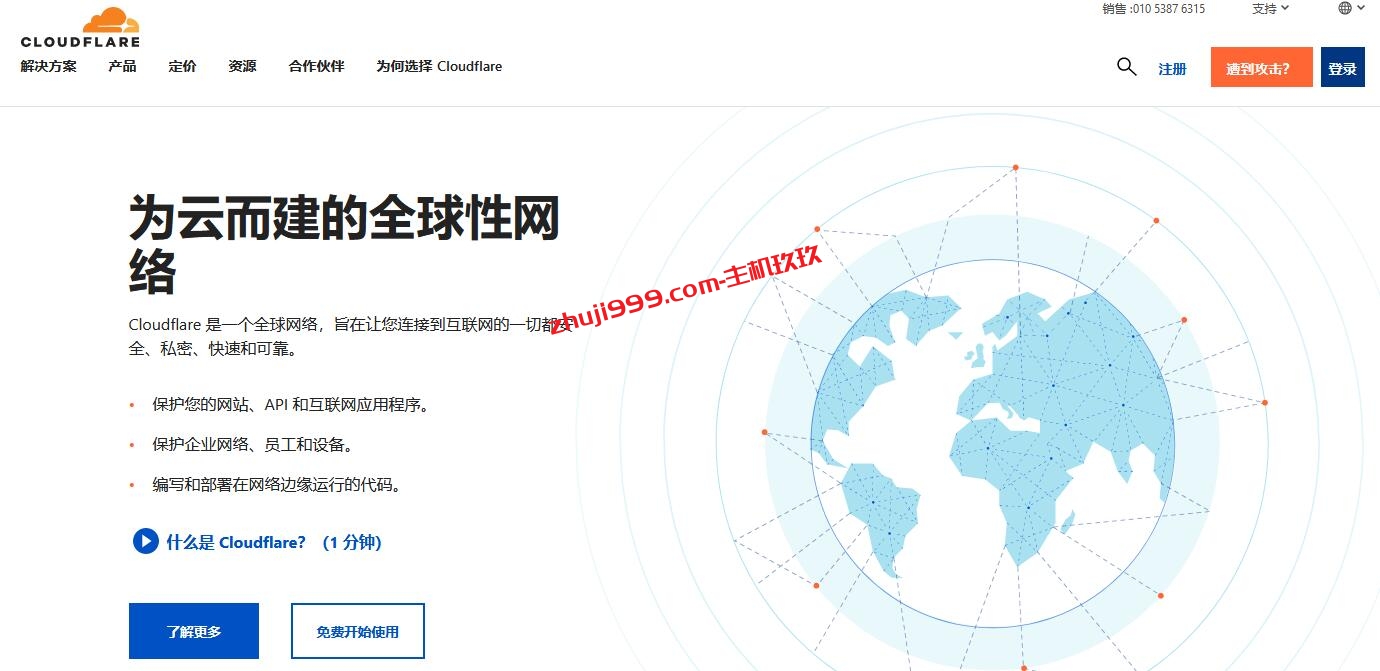1380x671 pixels.
Task: Open the search magnifier icon
Action: coord(1126,67)
